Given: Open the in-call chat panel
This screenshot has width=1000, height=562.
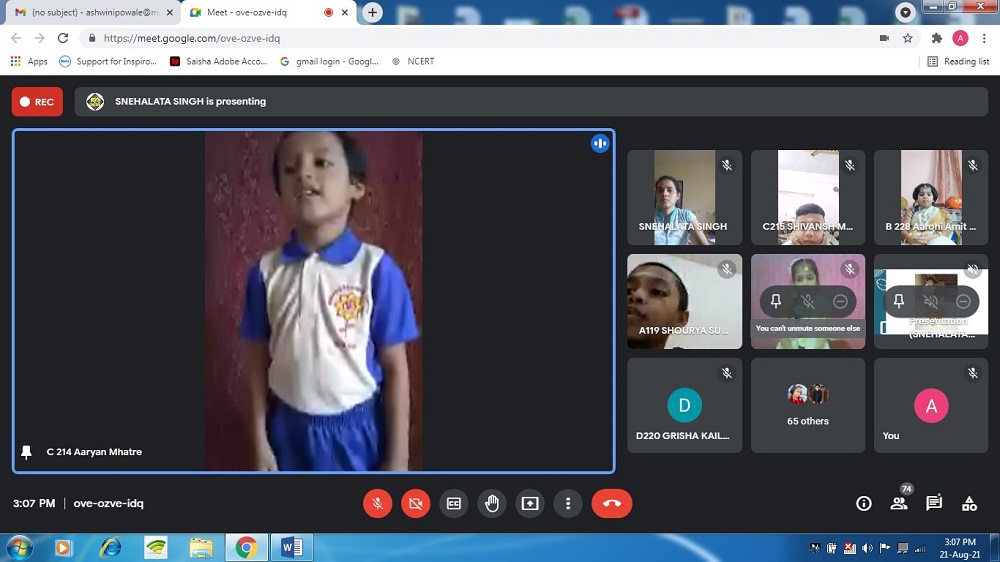Looking at the screenshot, I should 934,503.
